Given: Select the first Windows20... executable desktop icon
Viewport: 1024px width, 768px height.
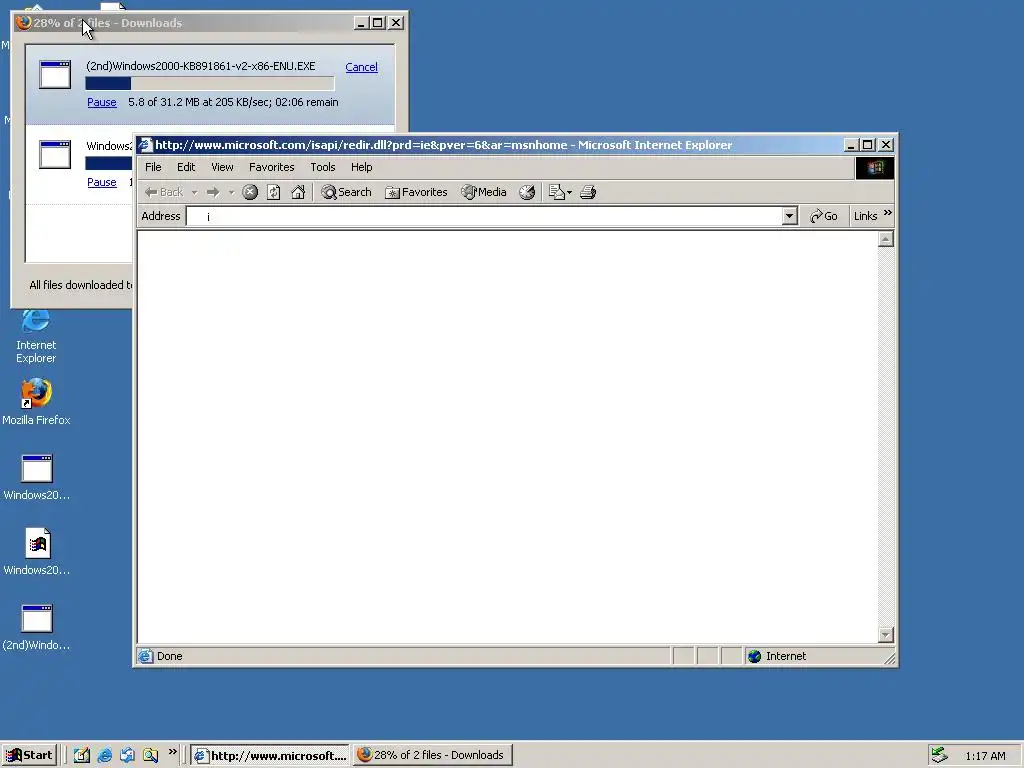Looking at the screenshot, I should tap(37, 477).
